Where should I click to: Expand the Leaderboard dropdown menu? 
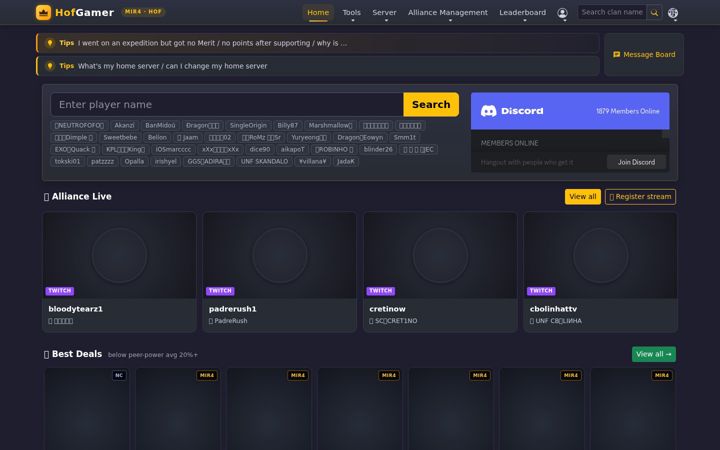click(x=523, y=13)
